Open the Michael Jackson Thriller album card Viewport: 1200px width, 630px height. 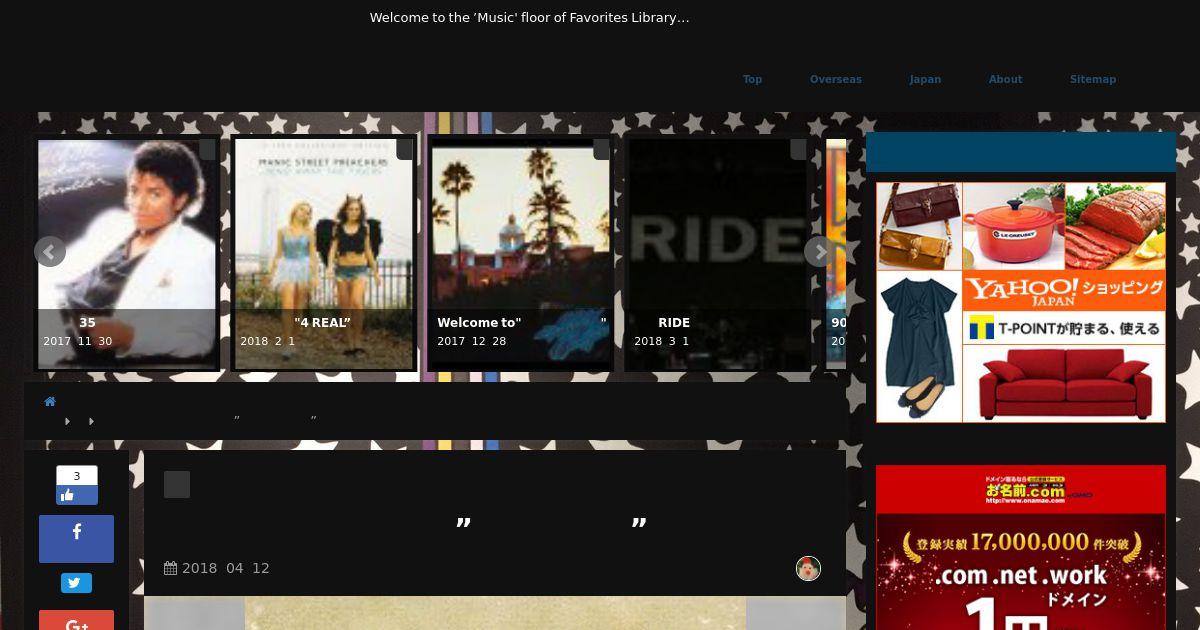point(127,254)
